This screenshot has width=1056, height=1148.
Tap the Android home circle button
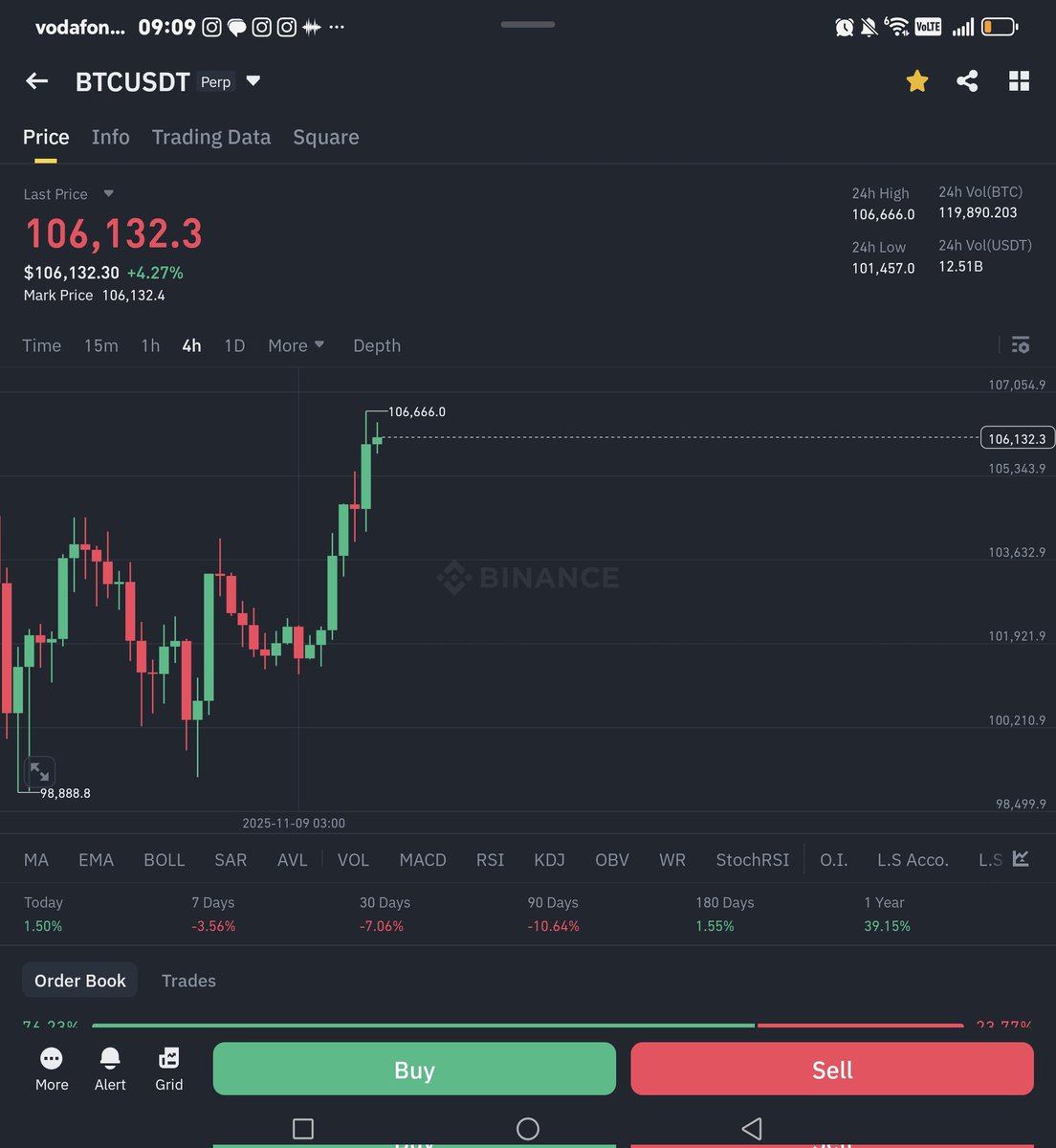coord(528,1129)
